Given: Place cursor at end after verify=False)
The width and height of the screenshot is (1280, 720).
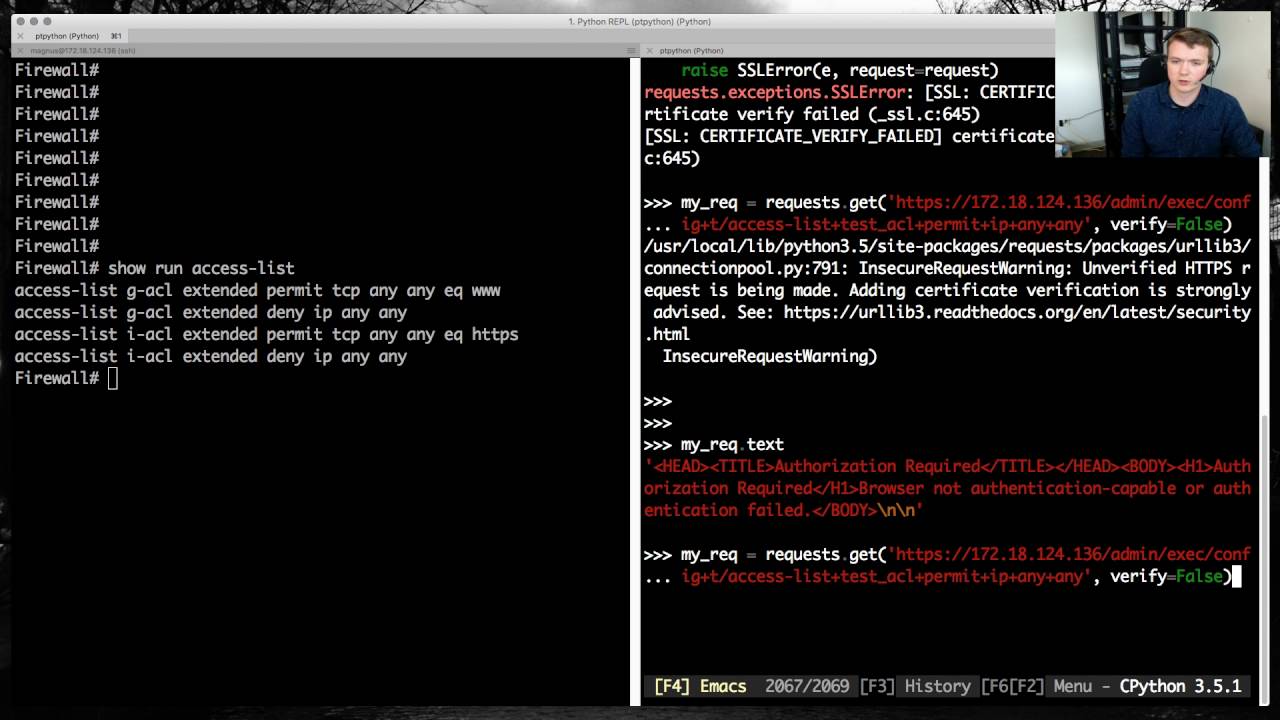Looking at the screenshot, I should click(1237, 576).
